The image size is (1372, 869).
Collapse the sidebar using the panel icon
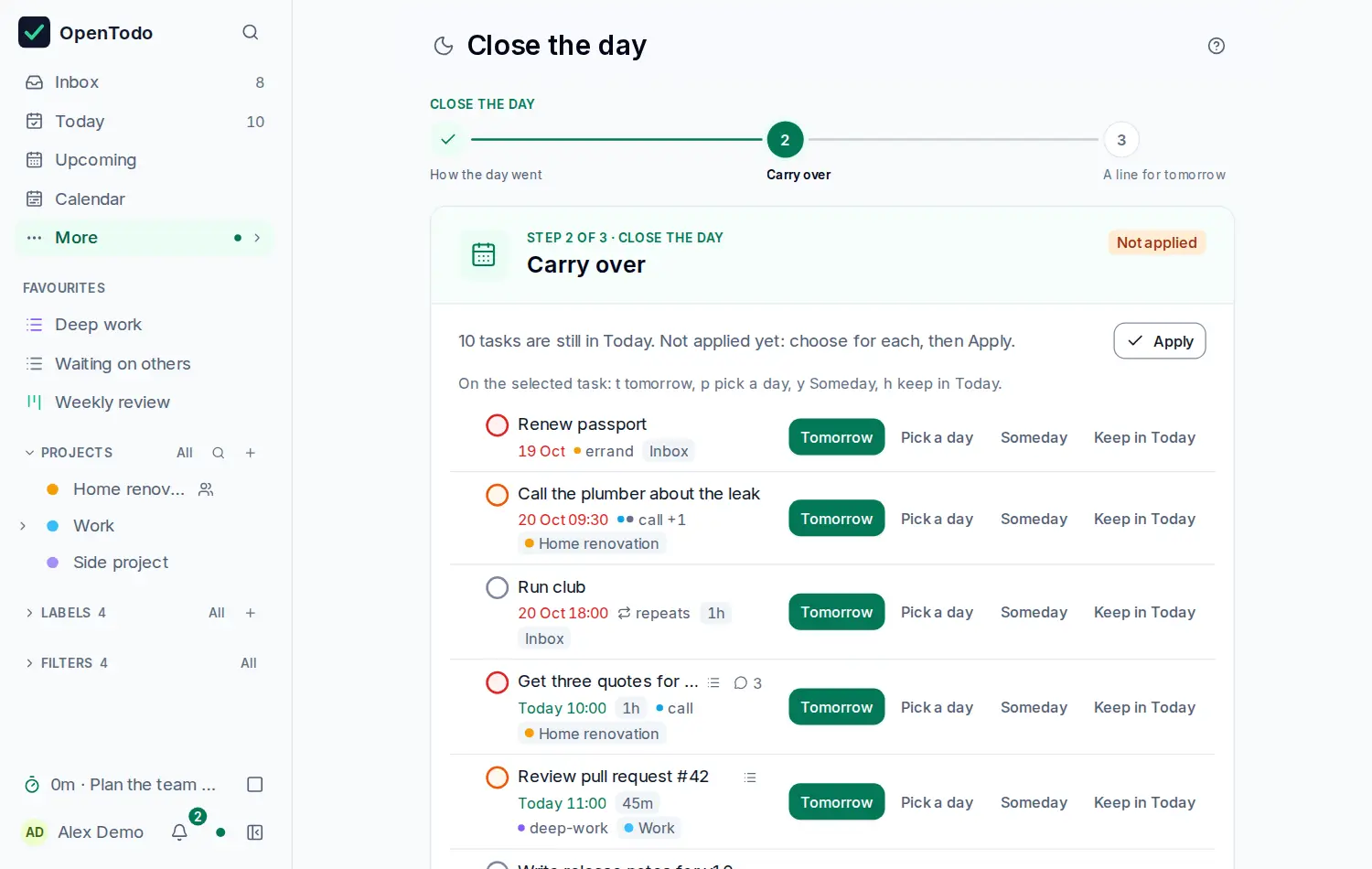coord(255,832)
